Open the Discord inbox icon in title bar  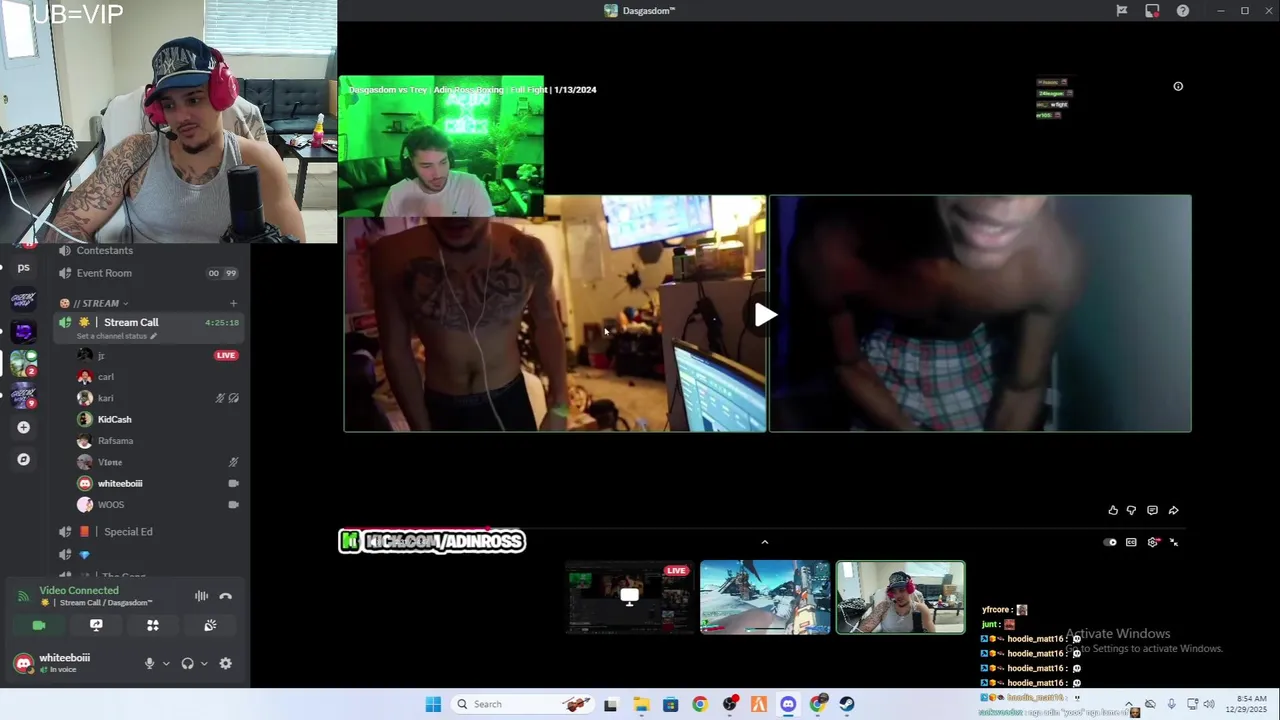pyautogui.click(x=1152, y=11)
